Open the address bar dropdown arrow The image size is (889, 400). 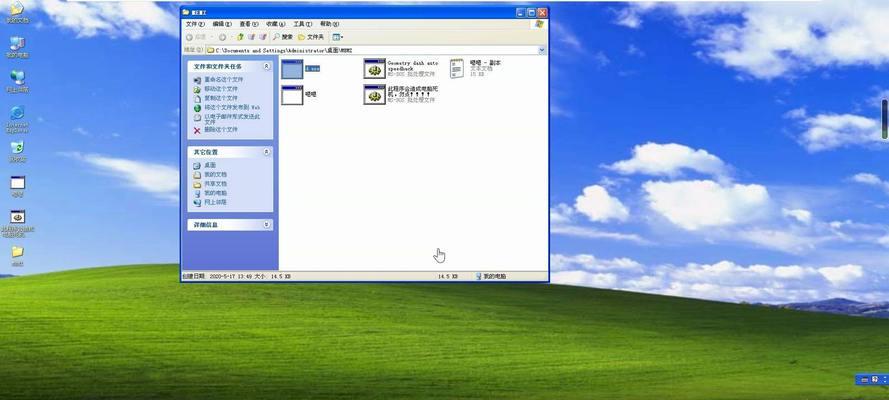(x=541, y=50)
